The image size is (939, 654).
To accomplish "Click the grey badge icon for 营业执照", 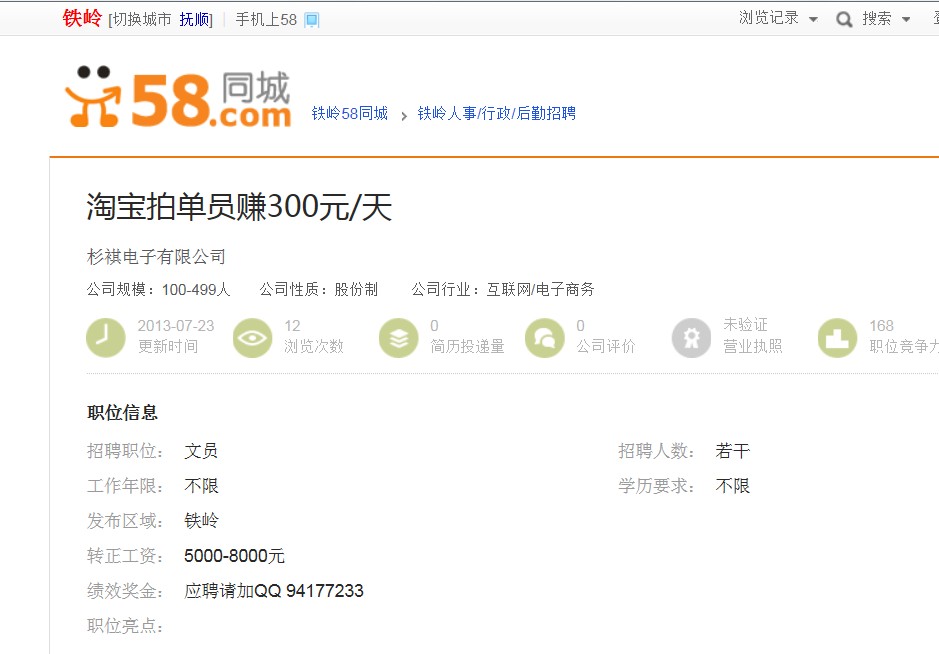I will pyautogui.click(x=691, y=338).
